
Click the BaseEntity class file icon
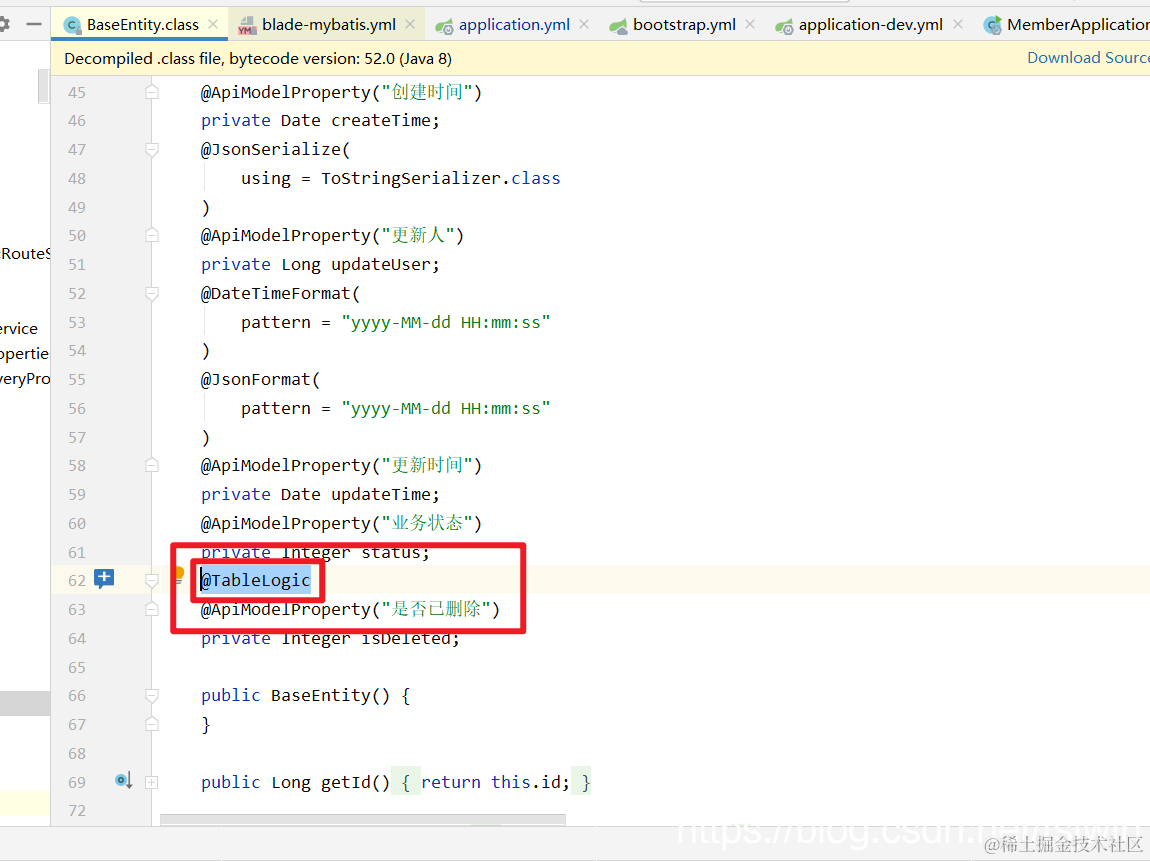[72, 26]
